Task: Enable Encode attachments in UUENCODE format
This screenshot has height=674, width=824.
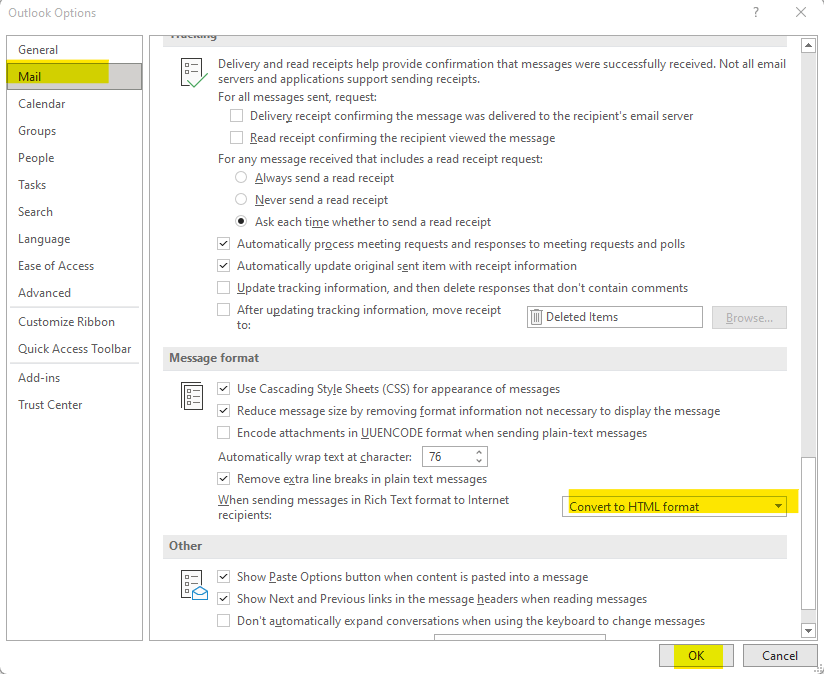Action: pos(223,432)
